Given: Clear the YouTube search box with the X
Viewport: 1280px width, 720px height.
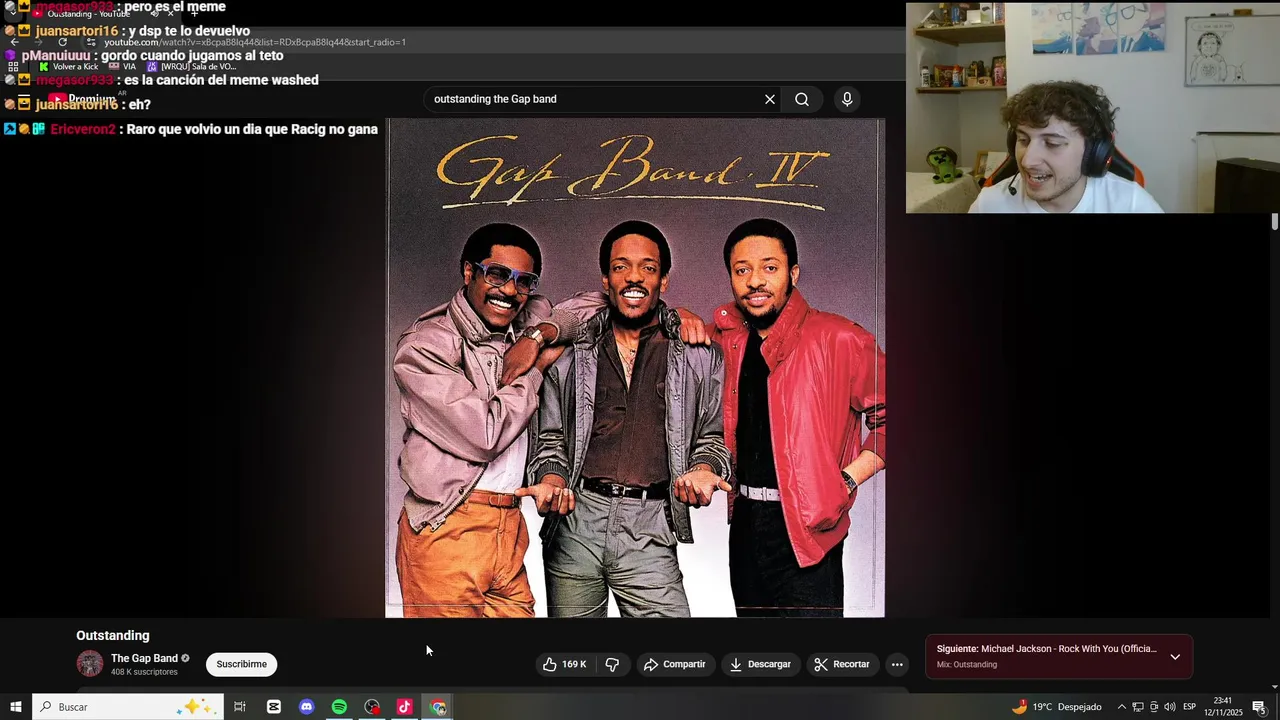Looking at the screenshot, I should pos(770,99).
